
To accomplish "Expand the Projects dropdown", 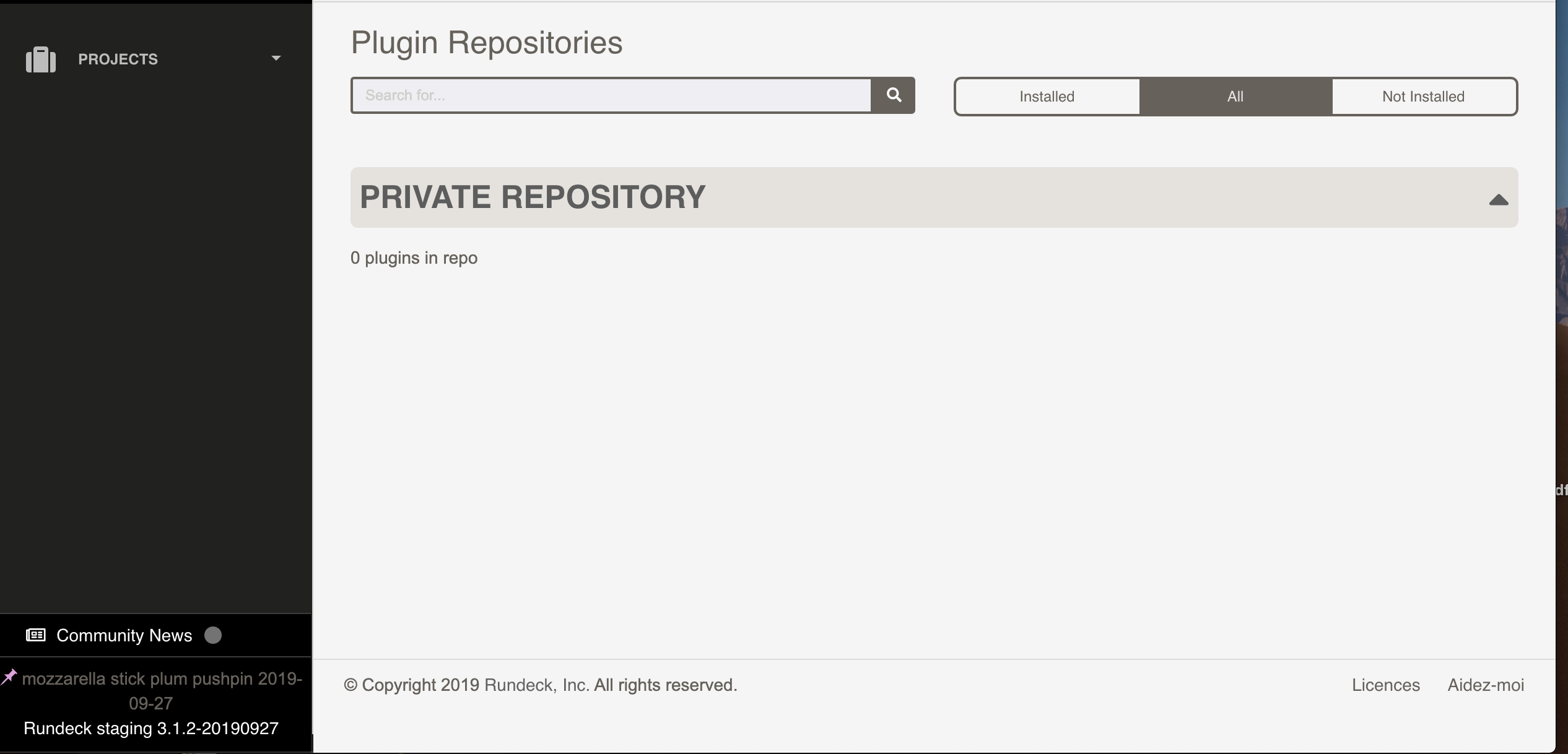I will coord(276,58).
